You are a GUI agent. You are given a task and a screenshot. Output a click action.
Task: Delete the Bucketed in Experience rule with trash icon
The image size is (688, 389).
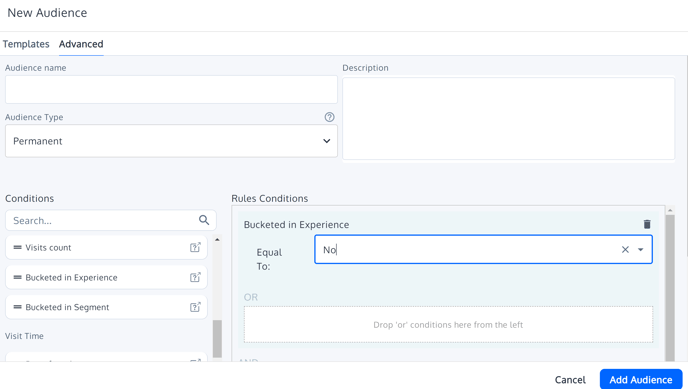[647, 224]
